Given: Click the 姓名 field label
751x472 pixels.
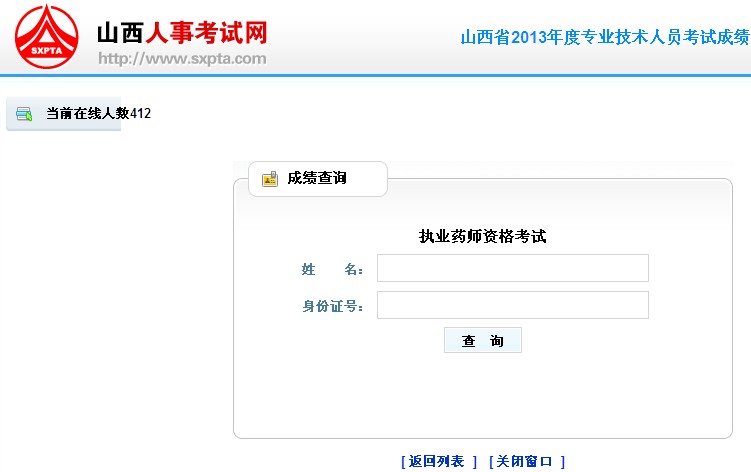Looking at the screenshot, I should (x=332, y=269).
